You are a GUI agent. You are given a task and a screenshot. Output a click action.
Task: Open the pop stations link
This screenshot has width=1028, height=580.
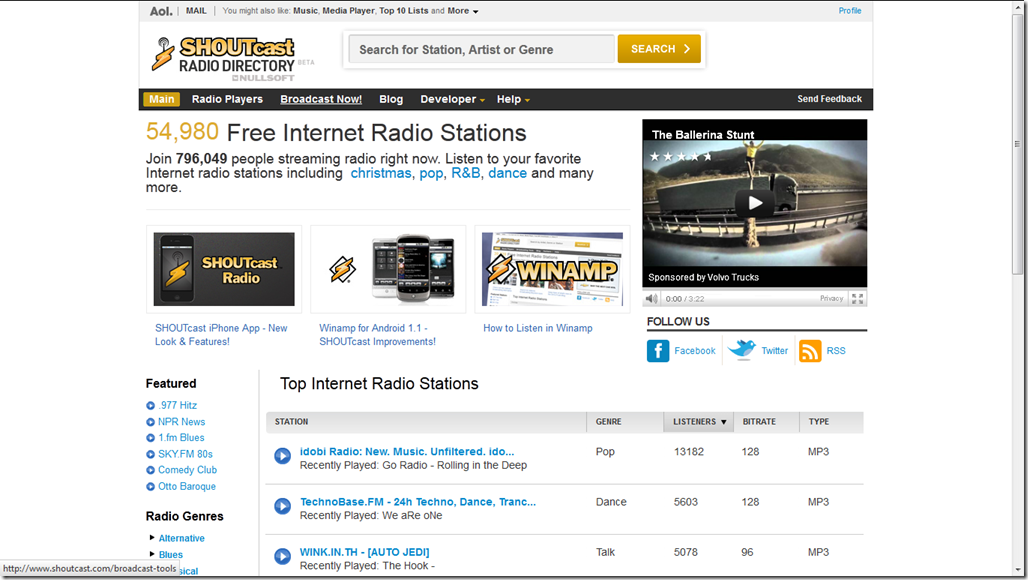[431, 174]
